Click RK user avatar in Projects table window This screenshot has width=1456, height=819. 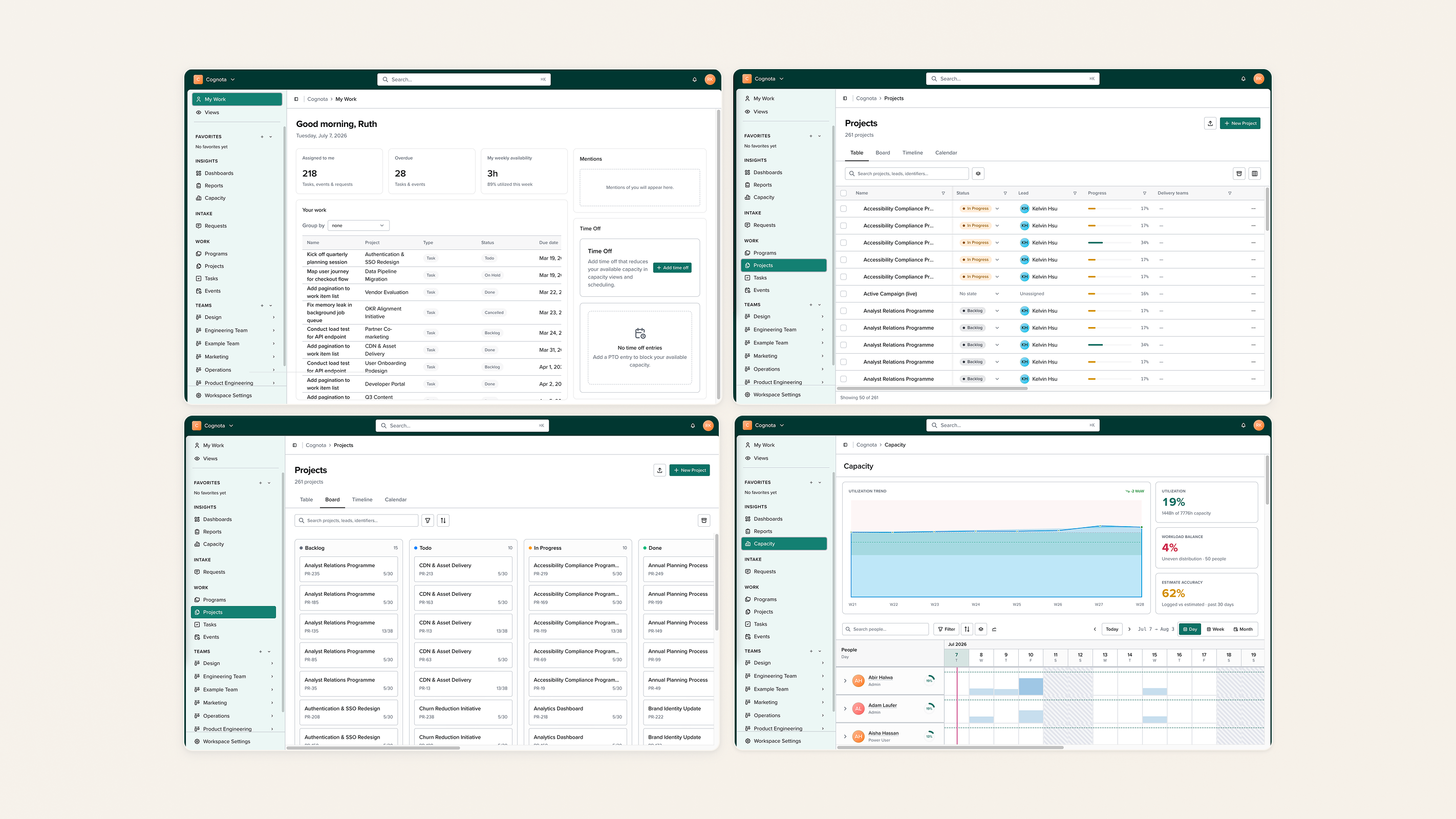(1258, 78)
